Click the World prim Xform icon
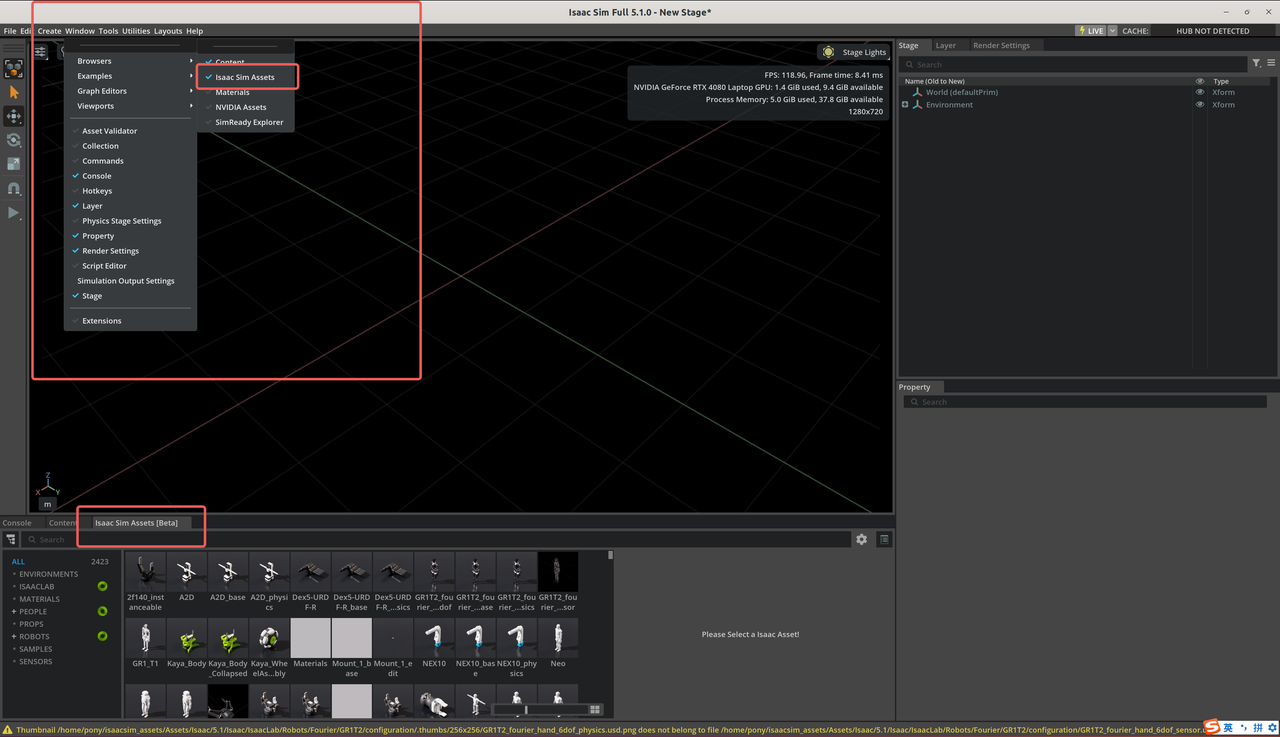This screenshot has height=737, width=1280. point(917,92)
